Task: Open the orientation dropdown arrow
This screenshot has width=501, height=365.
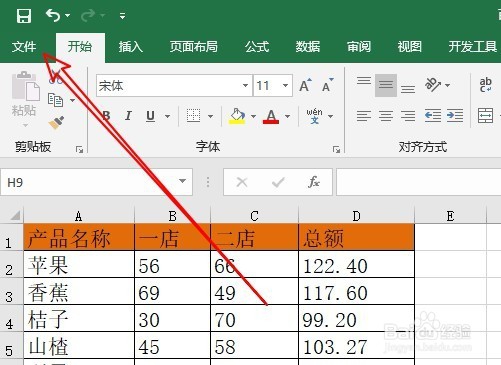Action: 448,85
